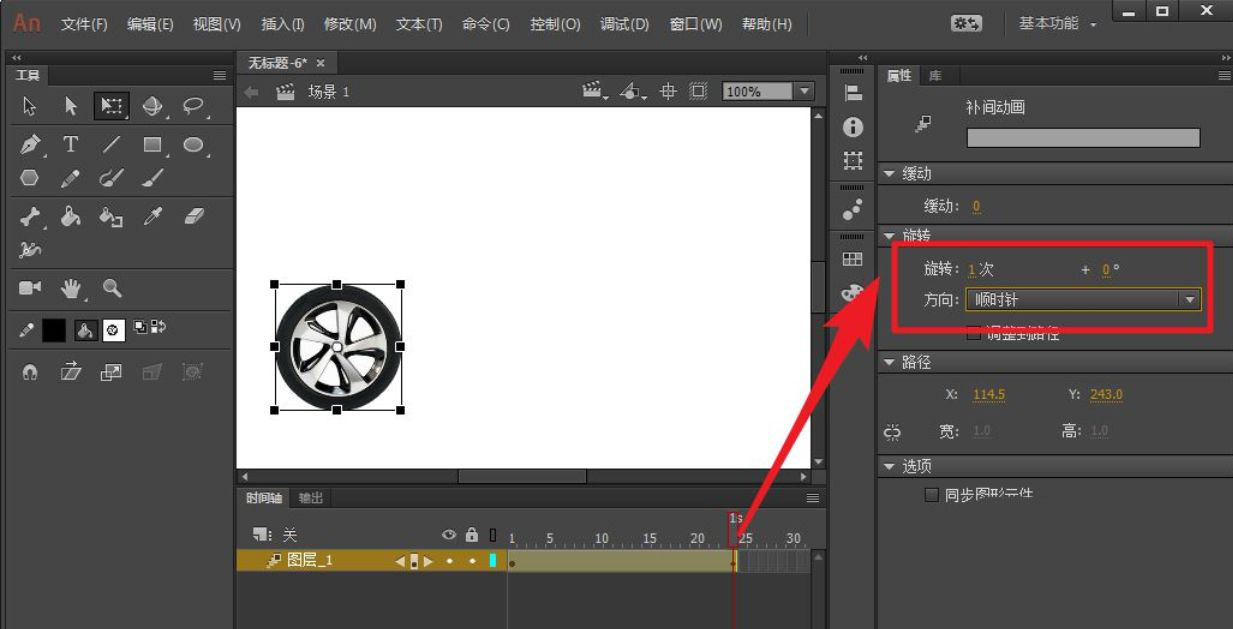Toggle 图层_1 cyan outline color square
The height and width of the screenshot is (629, 1233).
(493, 561)
